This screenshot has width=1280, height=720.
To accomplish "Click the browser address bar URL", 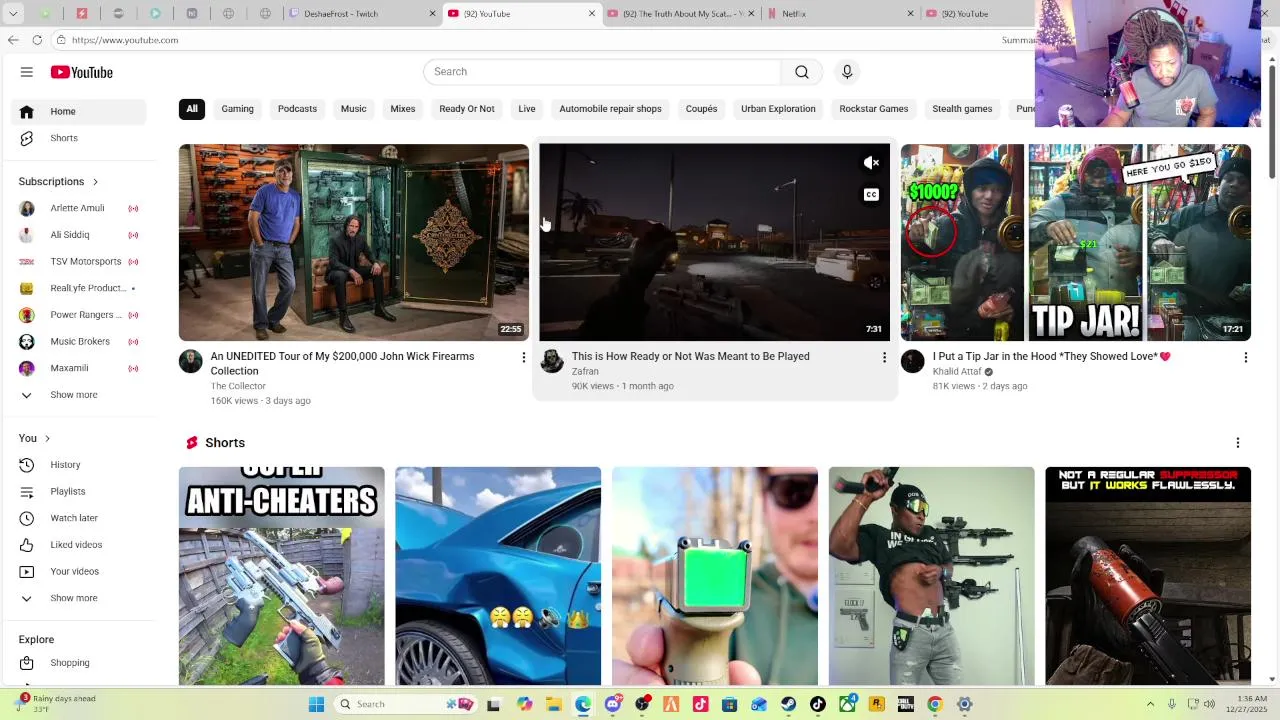I will [x=125, y=40].
